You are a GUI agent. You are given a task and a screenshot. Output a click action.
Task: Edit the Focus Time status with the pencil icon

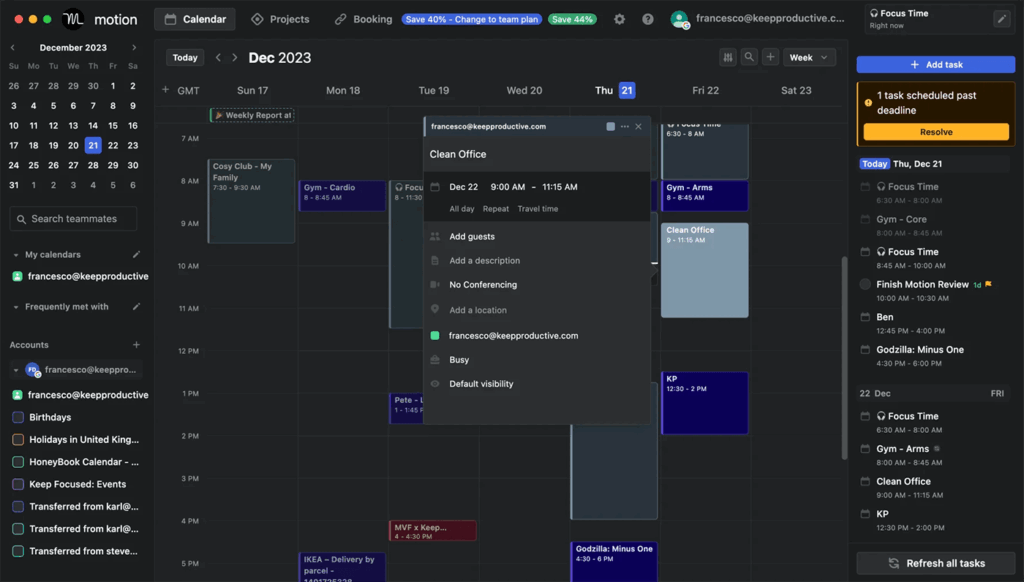[x=1001, y=19]
